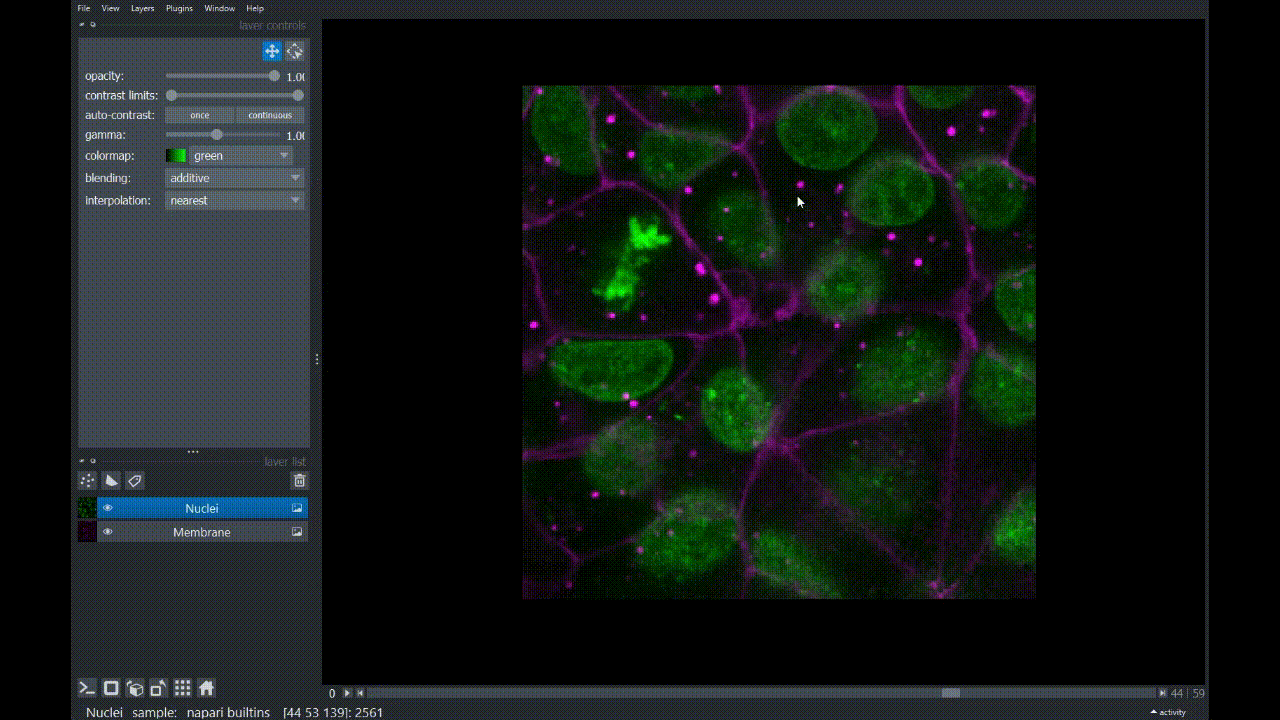
Task: Click the roll dimensions cube icon
Action: coord(135,688)
